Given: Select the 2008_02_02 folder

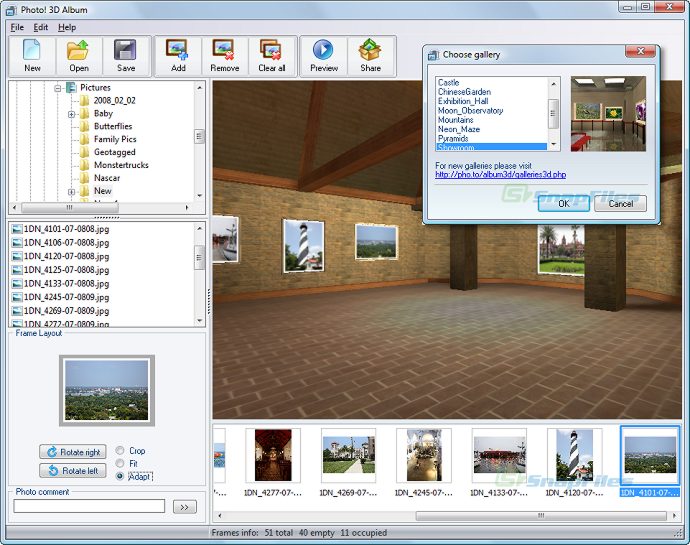Looking at the screenshot, I should coord(114,100).
